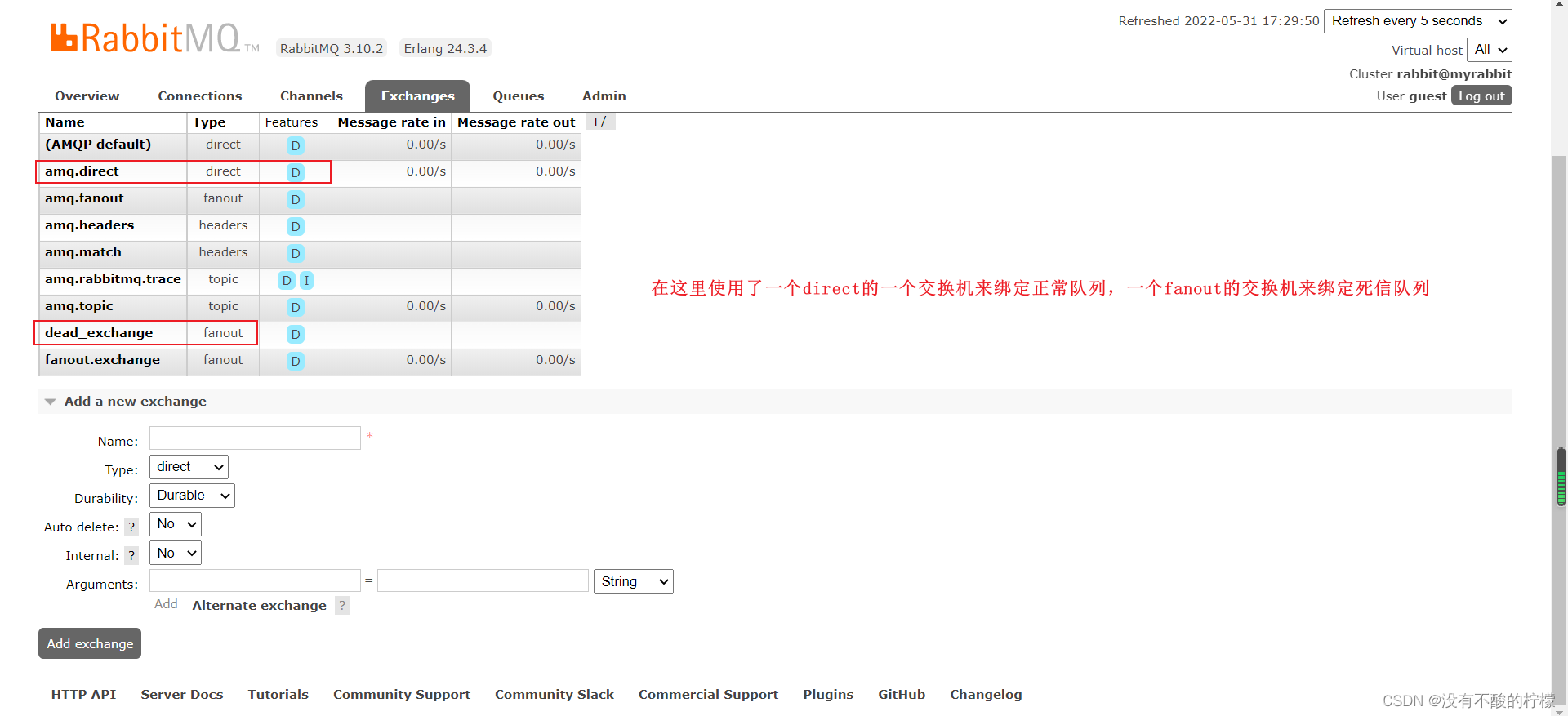Open the argument type String dropdown

634,581
